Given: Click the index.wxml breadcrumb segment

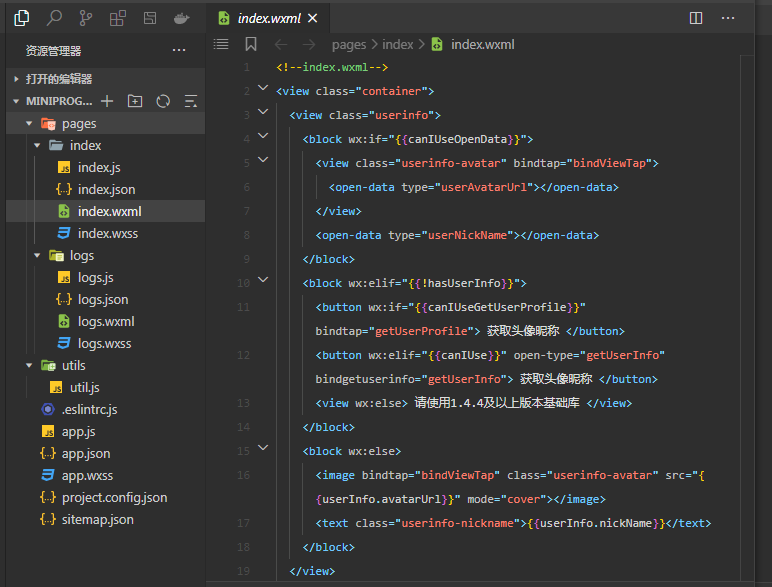Looking at the screenshot, I should (x=482, y=45).
